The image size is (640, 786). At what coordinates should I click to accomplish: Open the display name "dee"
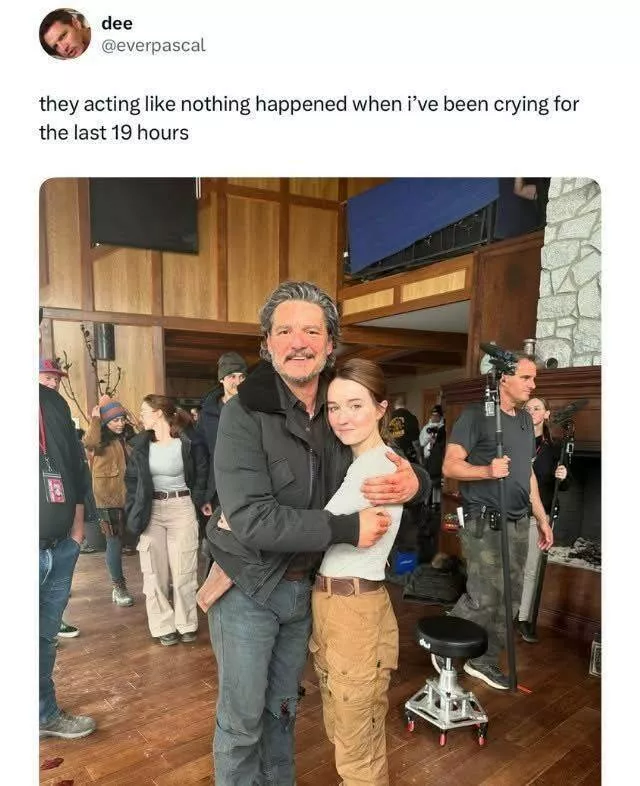coord(116,23)
